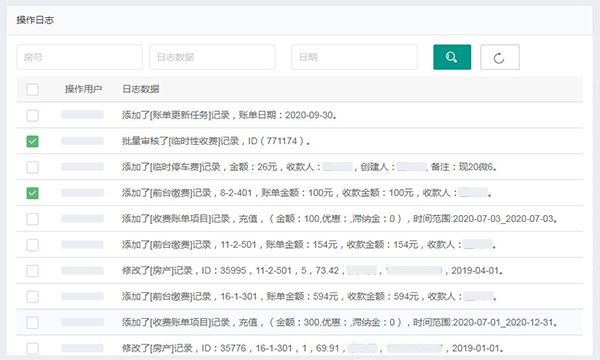Select log text for 11-2-501 账单金额154元

309,245
